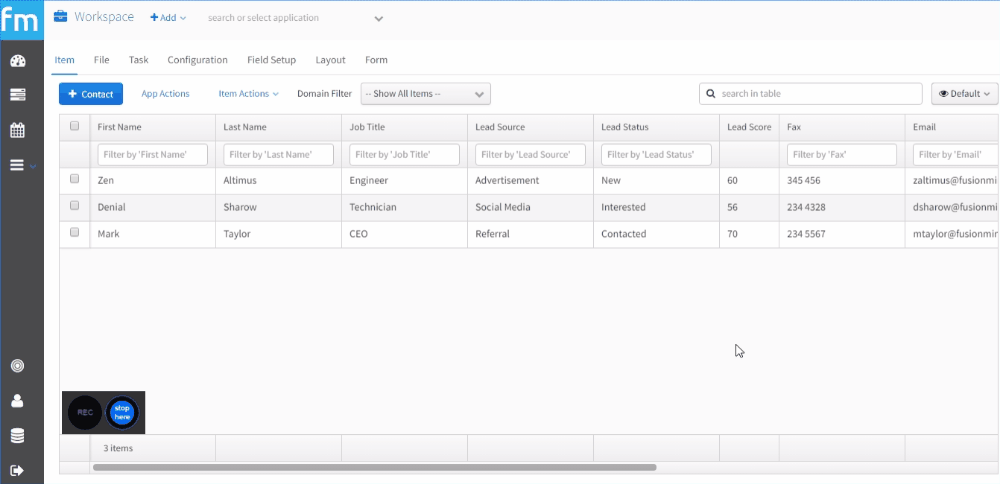This screenshot has width=1000, height=484.
Task: Click the Filter by Email field
Action: coord(956,154)
